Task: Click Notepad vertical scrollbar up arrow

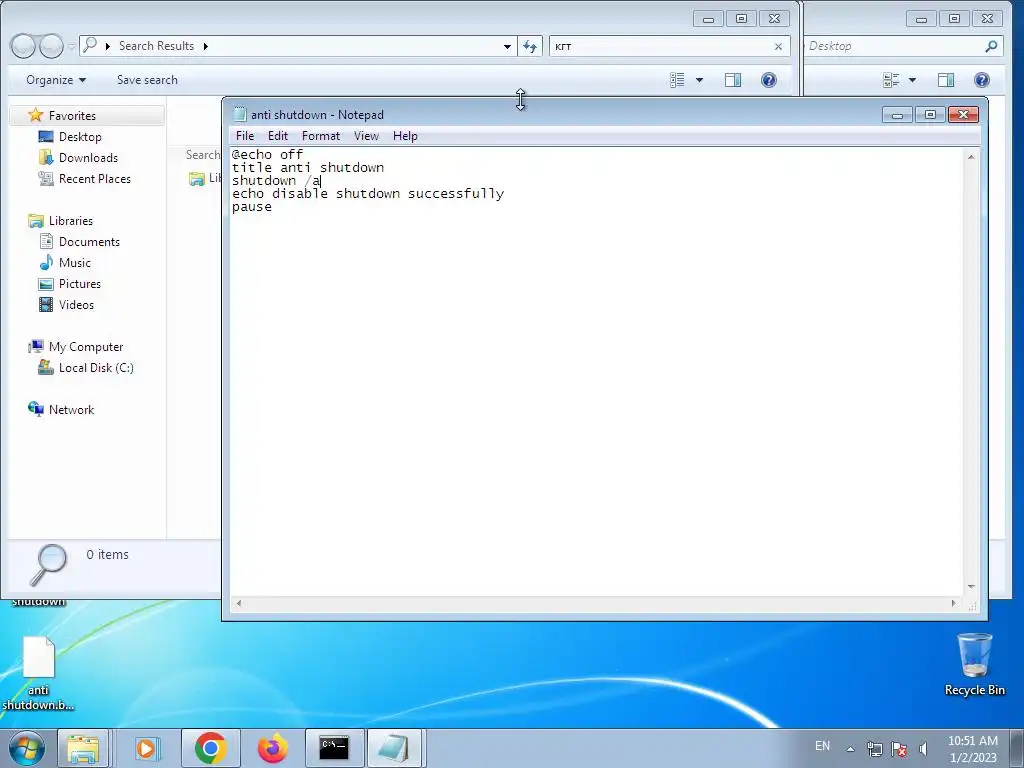Action: tap(971, 157)
